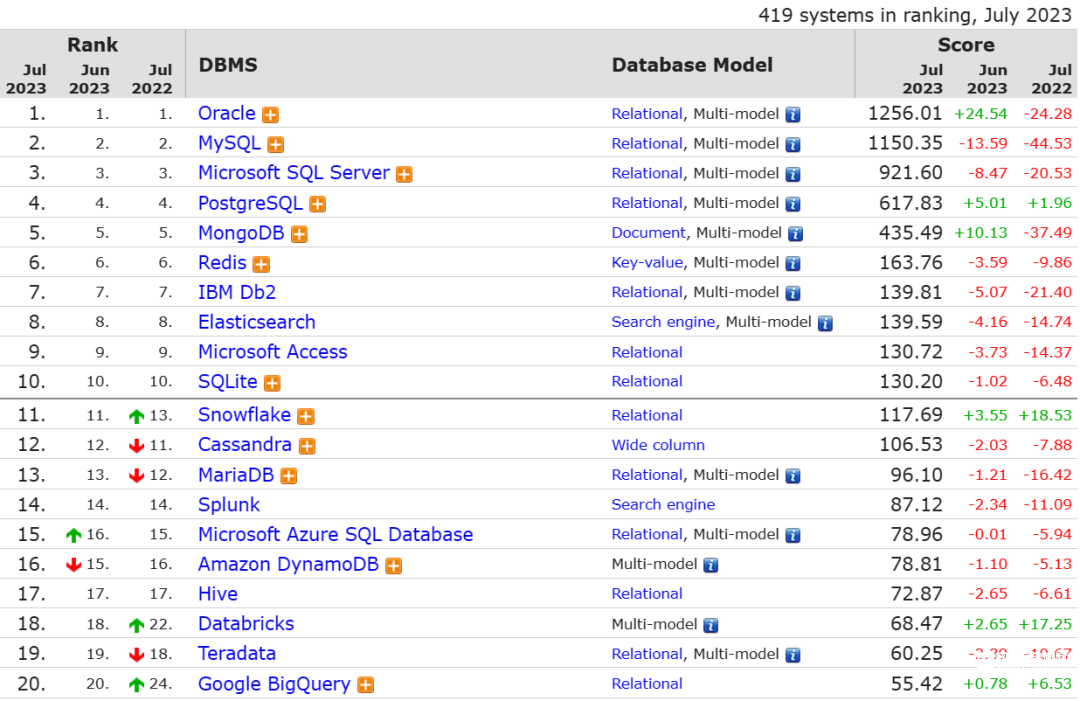Screen dimensions: 1080x701
Task: Click the orange plus icon beside Oracle
Action: click(270, 115)
